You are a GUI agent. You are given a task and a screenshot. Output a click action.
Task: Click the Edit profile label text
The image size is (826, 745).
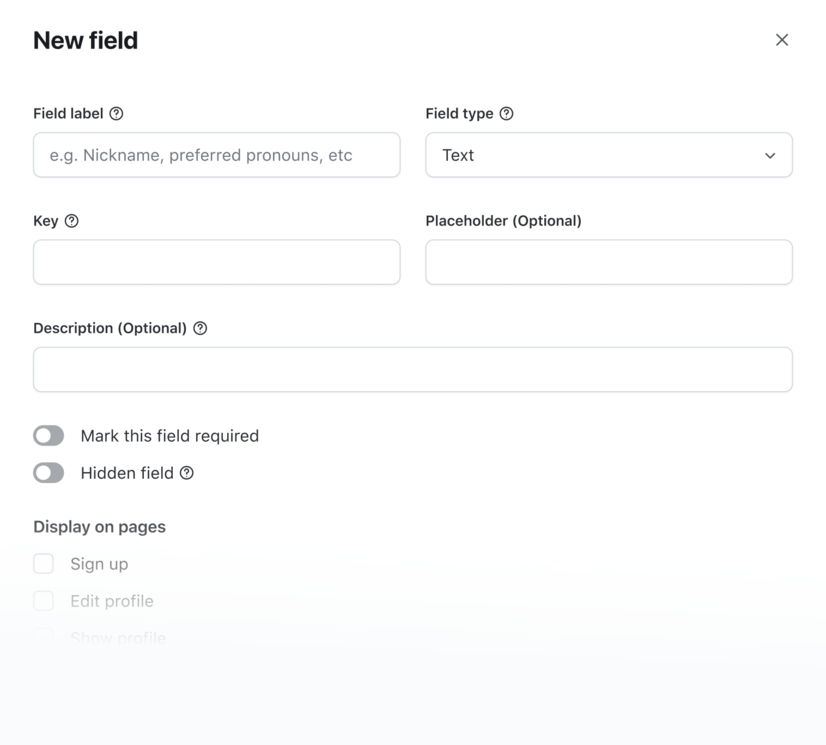(112, 601)
